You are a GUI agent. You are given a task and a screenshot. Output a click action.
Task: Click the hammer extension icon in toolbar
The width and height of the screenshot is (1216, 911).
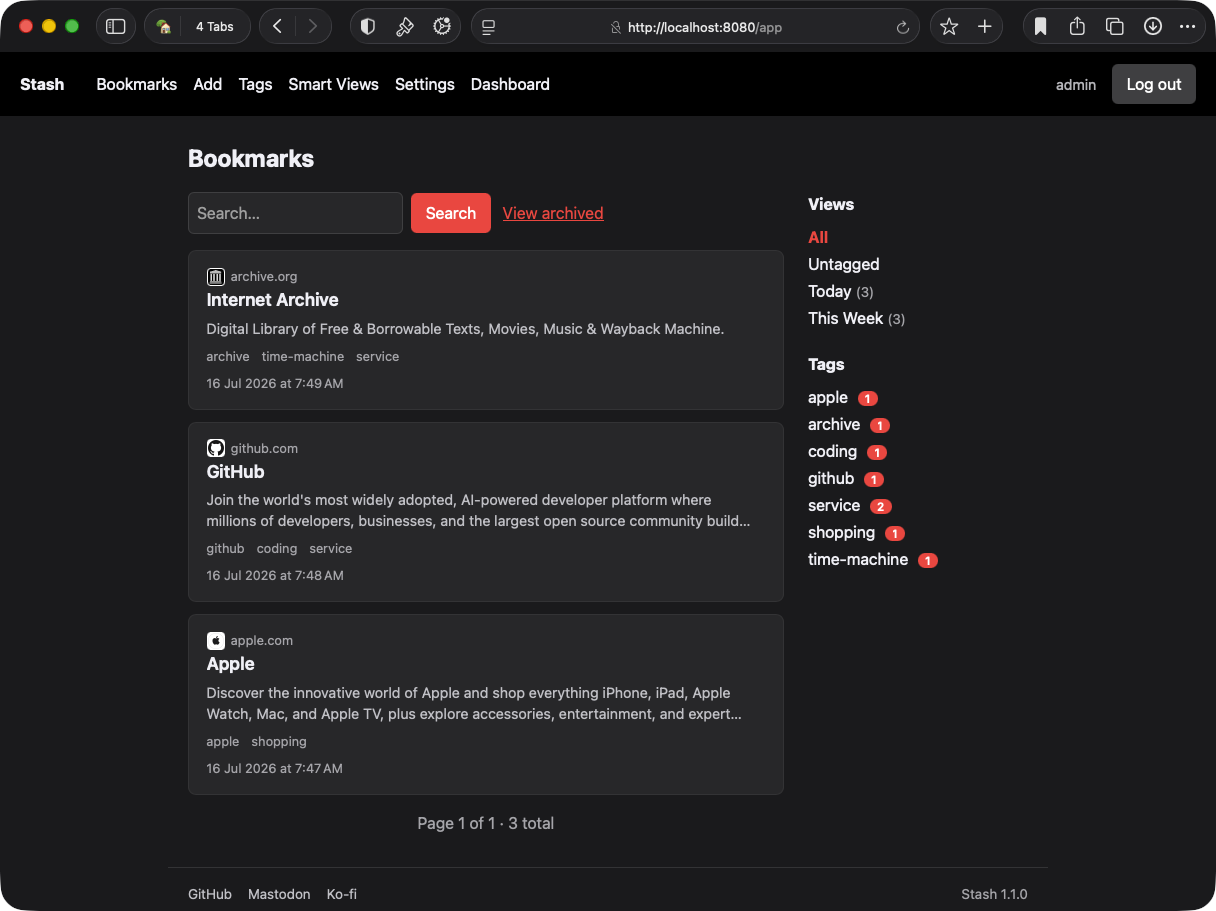(x=405, y=27)
